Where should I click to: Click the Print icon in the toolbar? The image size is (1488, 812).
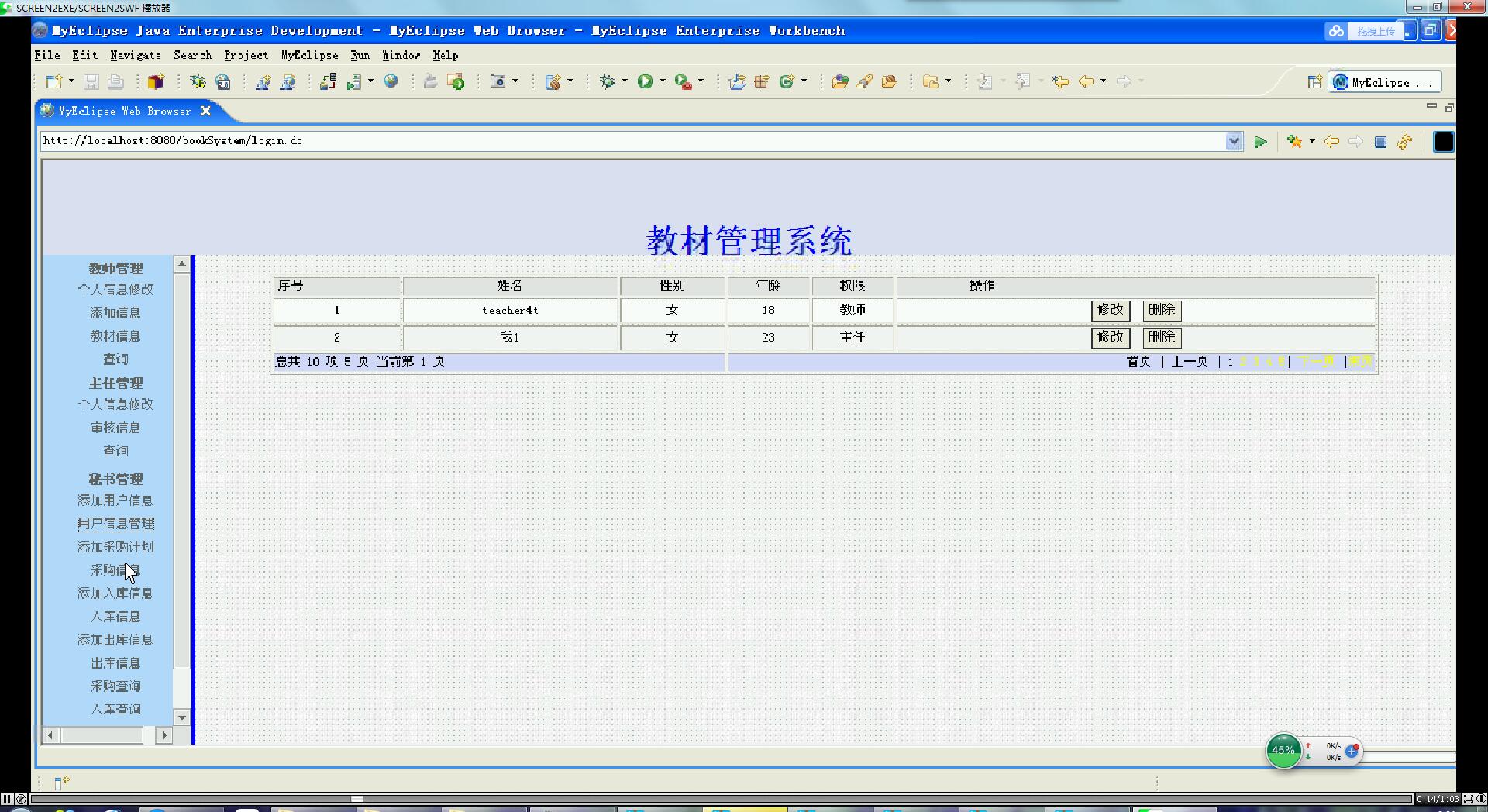(115, 81)
